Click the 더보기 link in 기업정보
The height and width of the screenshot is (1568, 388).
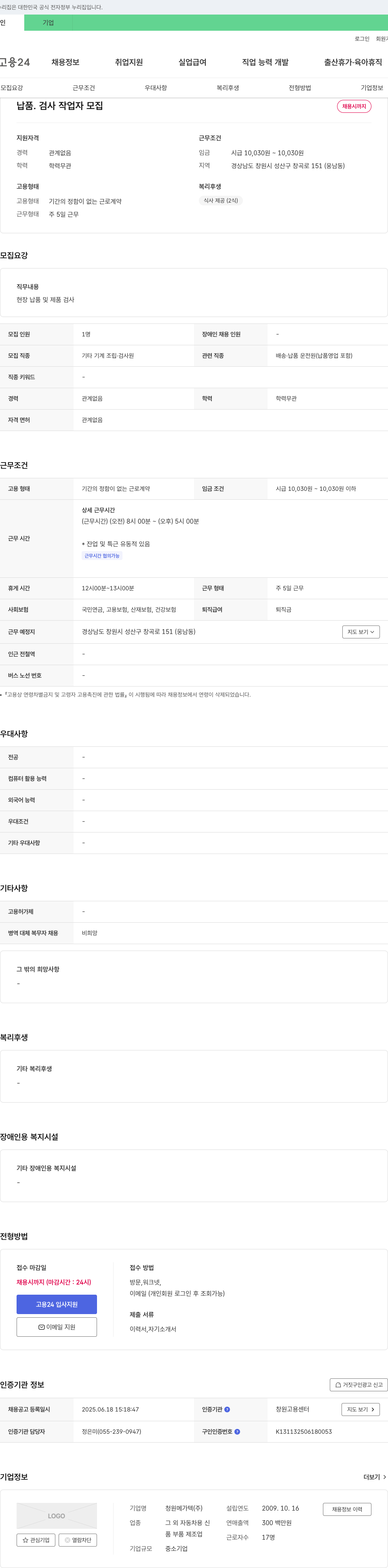[x=375, y=1477]
